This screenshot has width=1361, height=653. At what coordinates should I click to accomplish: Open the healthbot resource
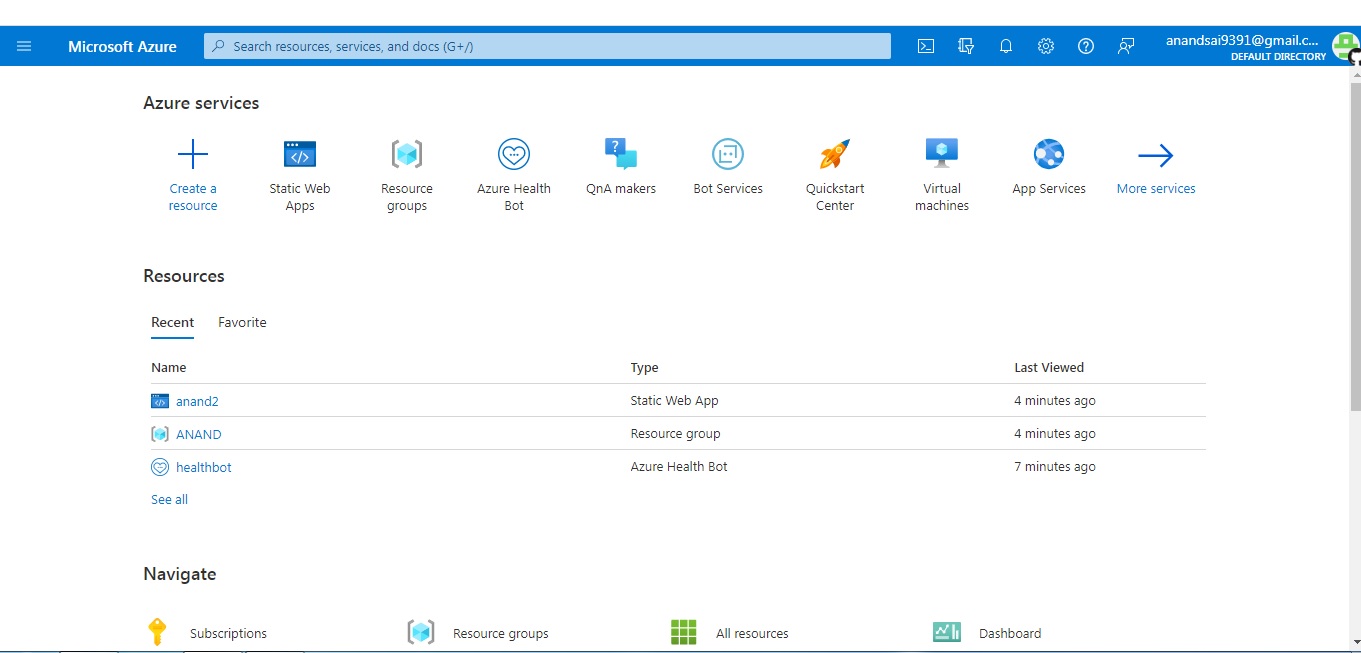203,467
